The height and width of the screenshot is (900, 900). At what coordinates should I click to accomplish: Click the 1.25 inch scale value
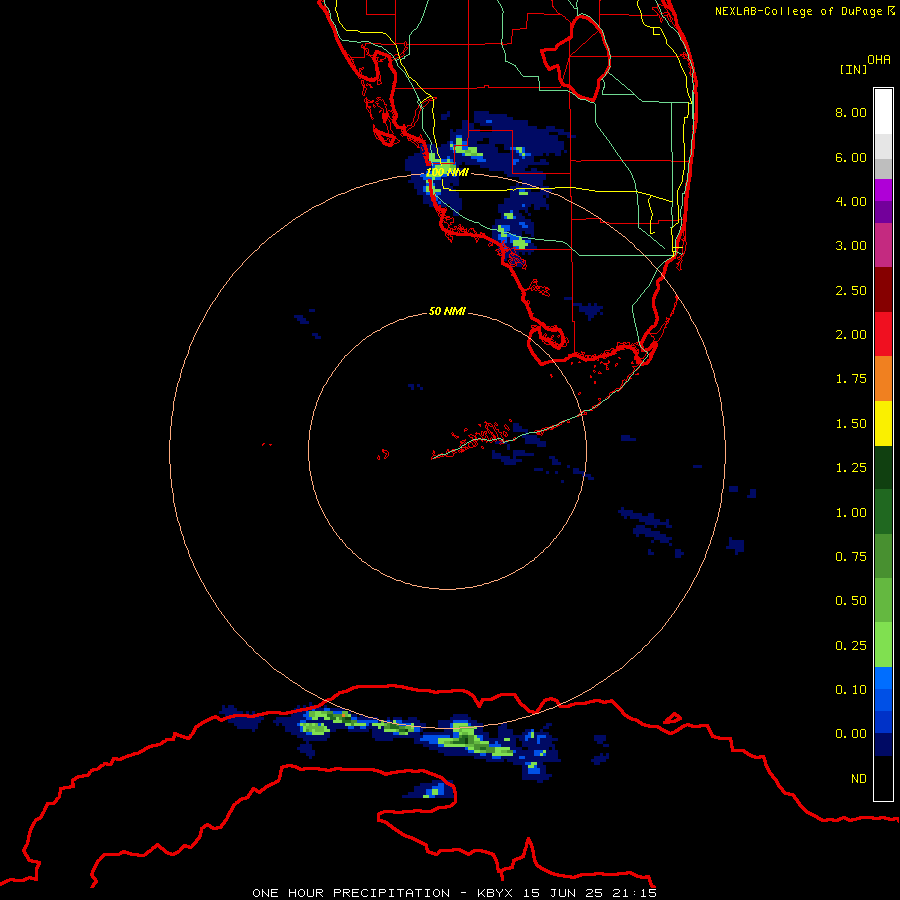pos(851,468)
